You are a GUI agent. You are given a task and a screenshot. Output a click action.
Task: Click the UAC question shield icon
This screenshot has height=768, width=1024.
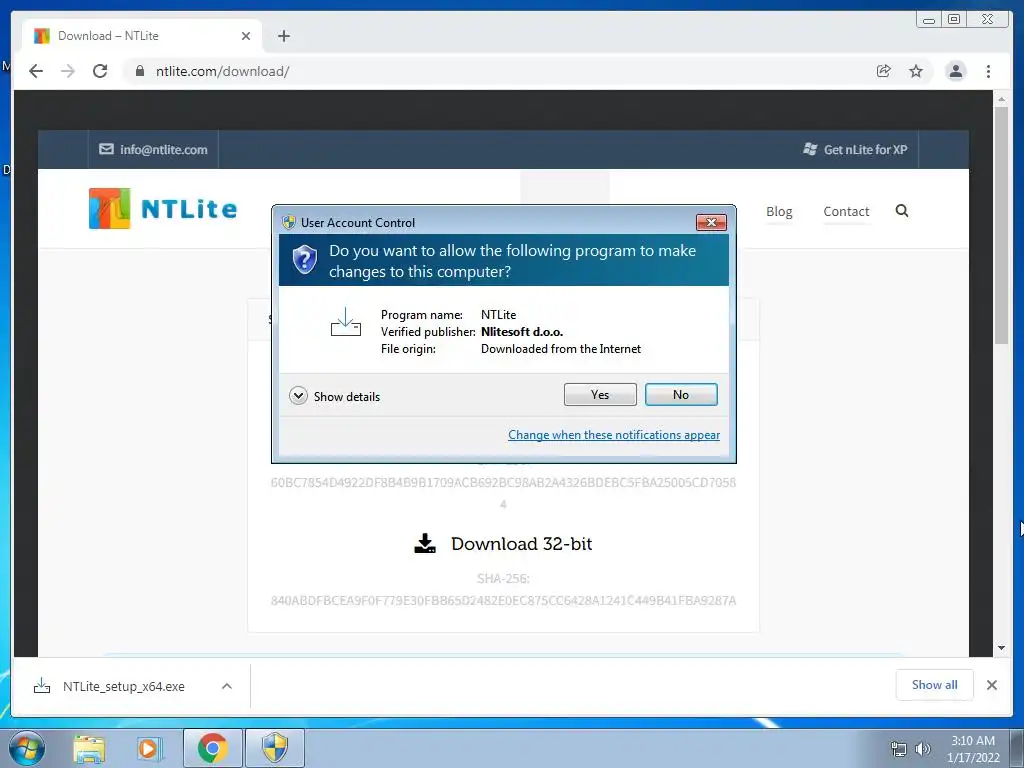[304, 260]
